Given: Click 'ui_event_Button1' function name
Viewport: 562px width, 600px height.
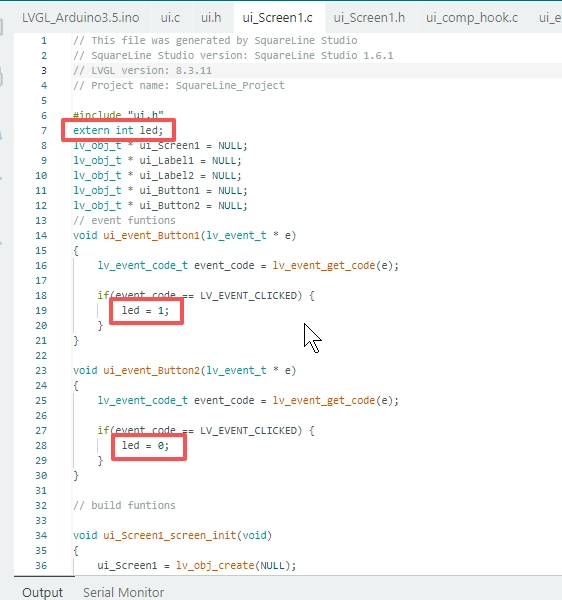Looking at the screenshot, I should tap(151, 235).
